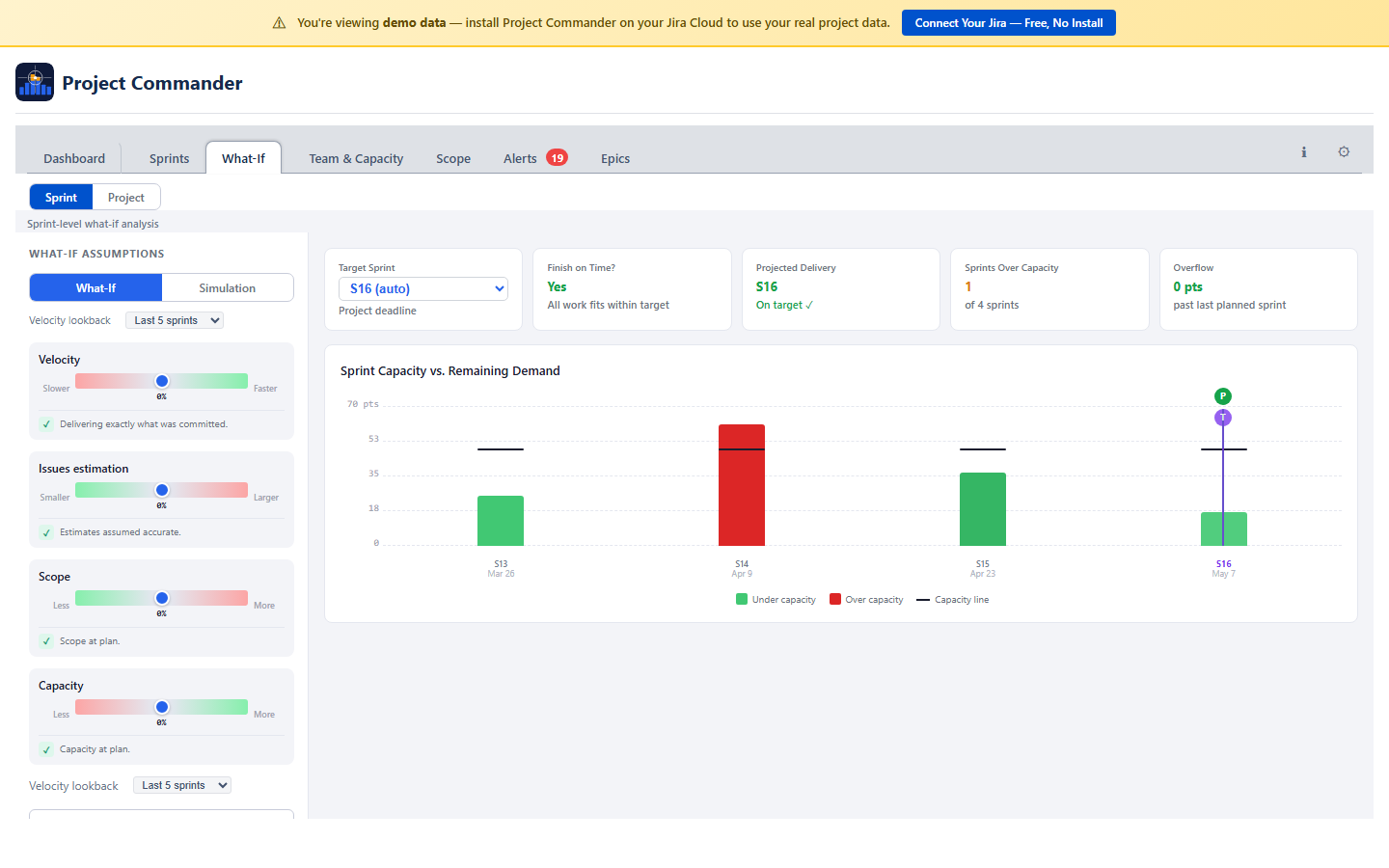The width and height of the screenshot is (1389, 868).
Task: Switch to Simulation mode
Action: pyautogui.click(x=227, y=288)
